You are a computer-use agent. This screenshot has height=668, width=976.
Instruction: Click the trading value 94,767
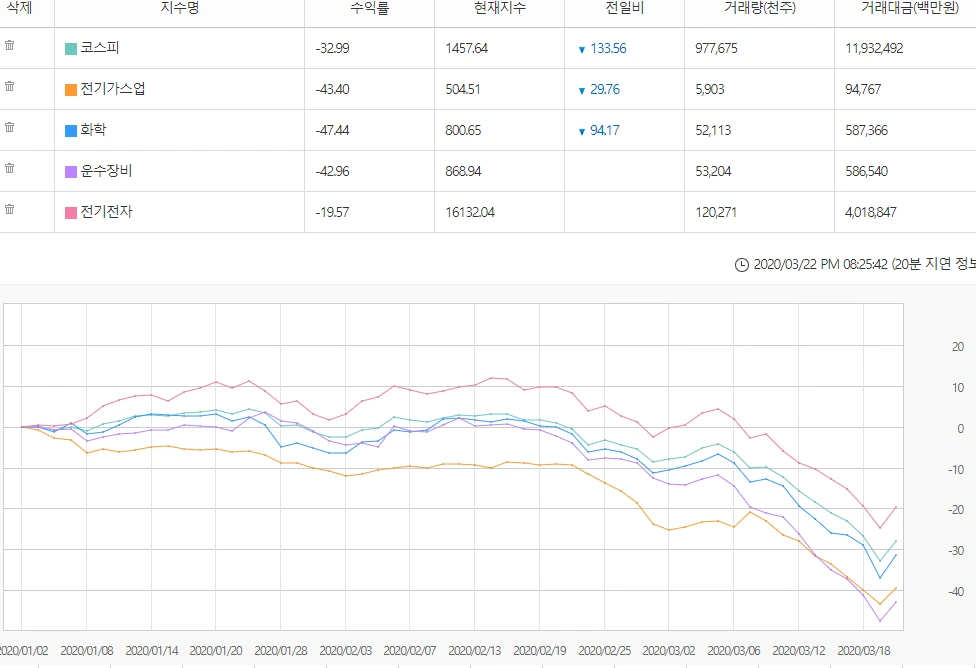[863, 90]
